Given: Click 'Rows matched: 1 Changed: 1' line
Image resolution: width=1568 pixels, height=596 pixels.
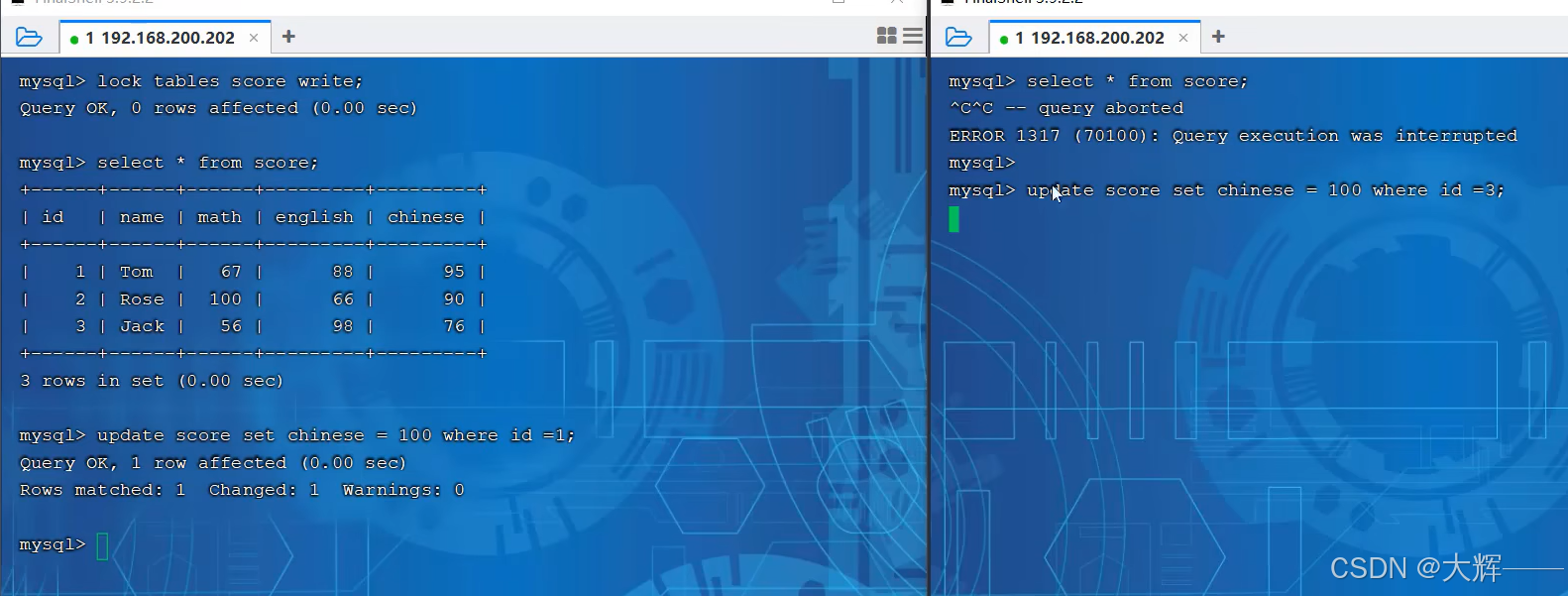Looking at the screenshot, I should 242,490.
